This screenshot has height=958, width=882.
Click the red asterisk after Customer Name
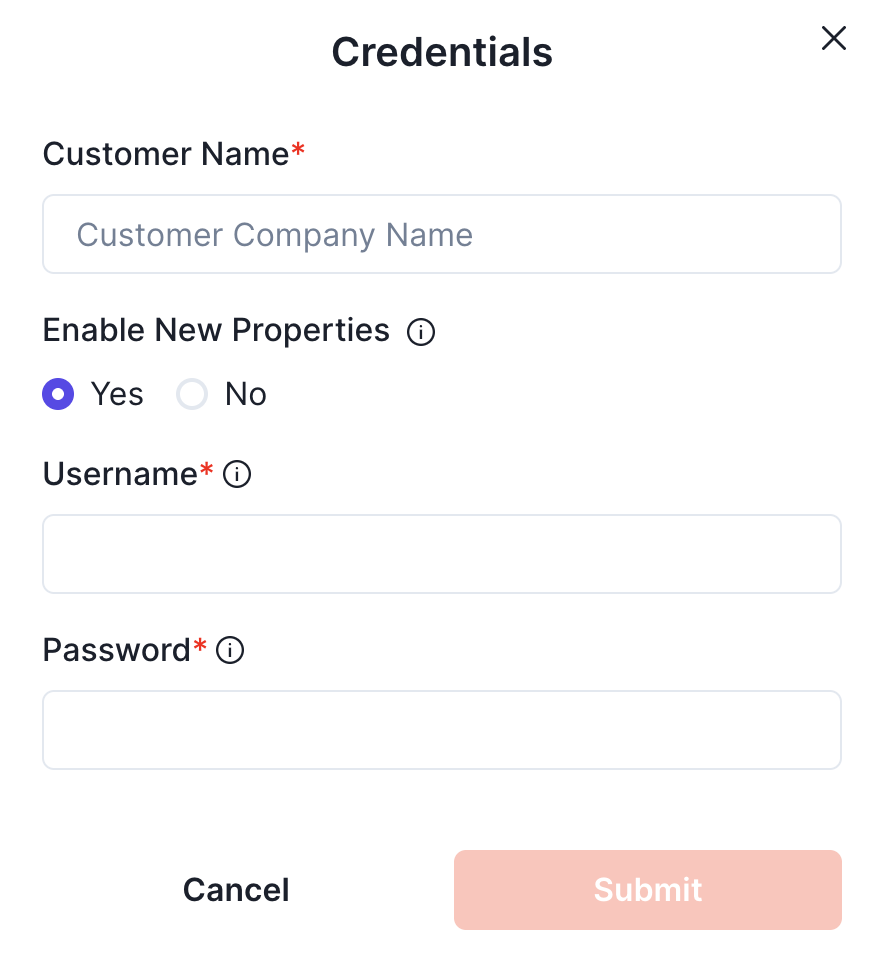tap(298, 152)
